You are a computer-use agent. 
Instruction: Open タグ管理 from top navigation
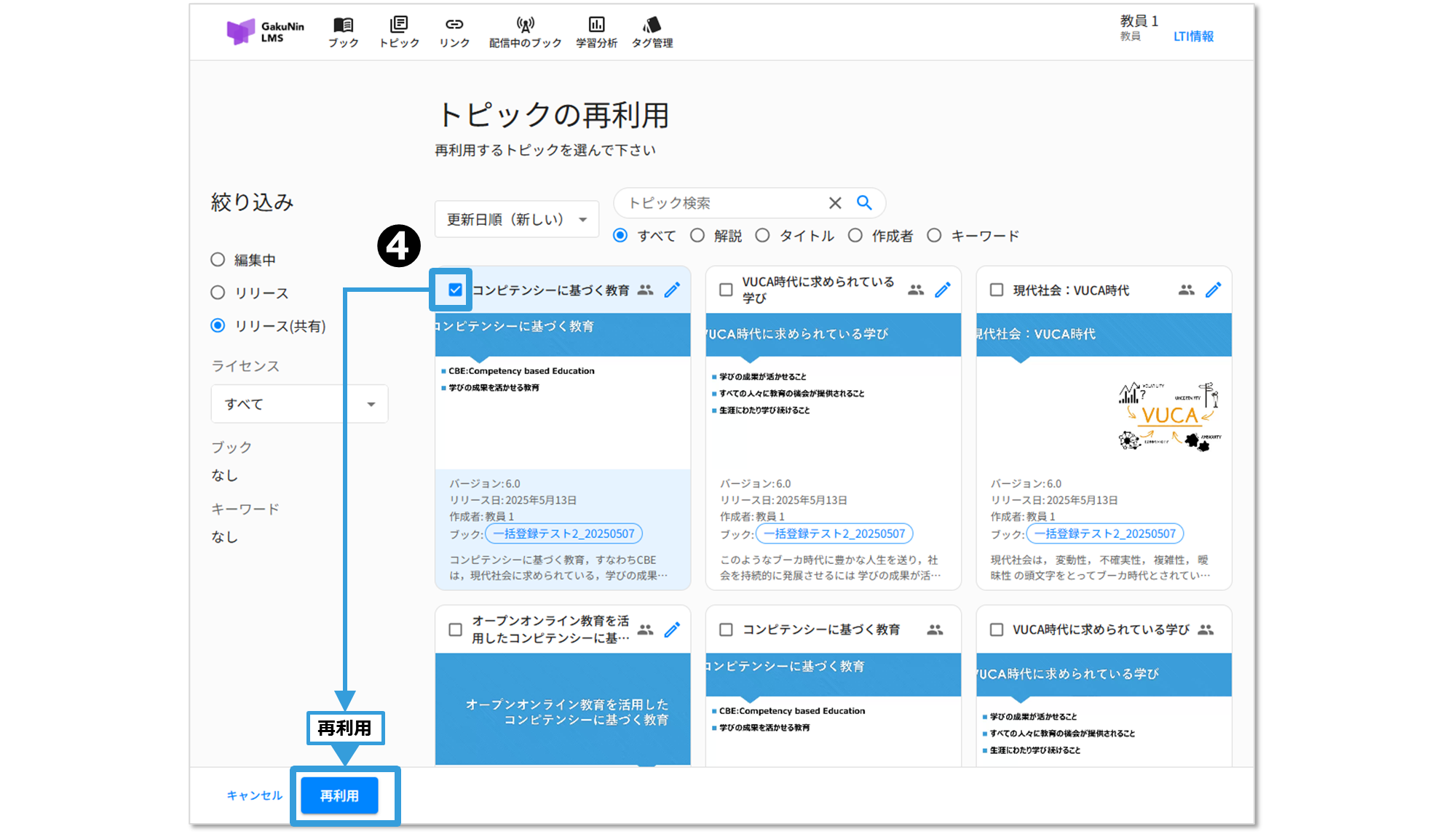[x=652, y=32]
